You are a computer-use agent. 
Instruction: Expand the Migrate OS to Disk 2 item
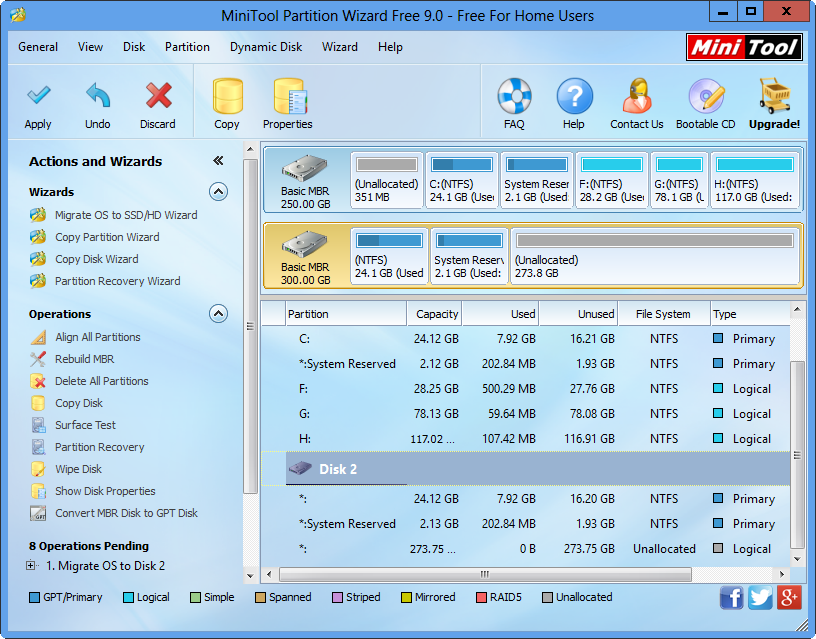point(31,566)
